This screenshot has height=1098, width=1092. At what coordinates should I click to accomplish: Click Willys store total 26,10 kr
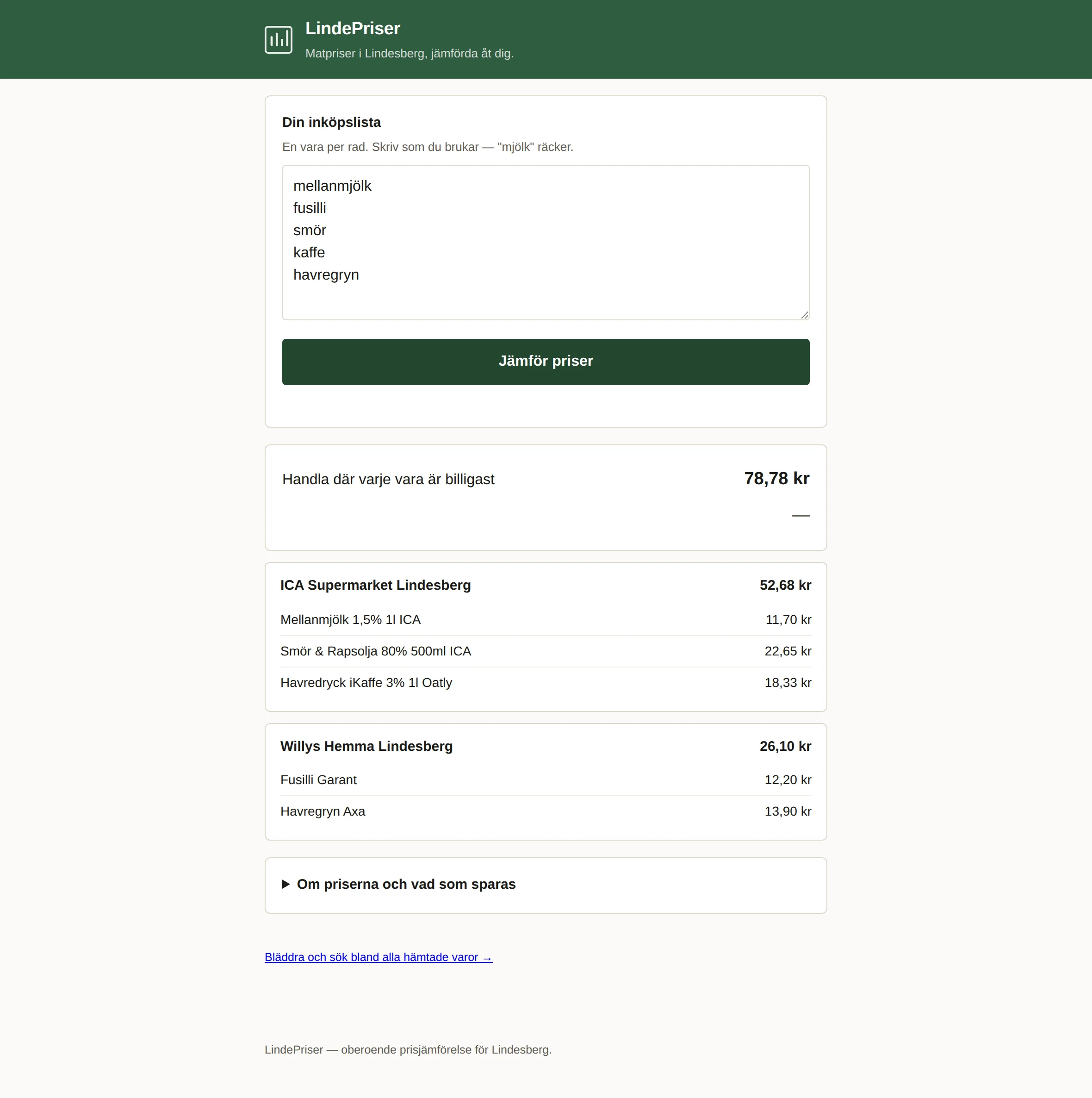click(785, 746)
